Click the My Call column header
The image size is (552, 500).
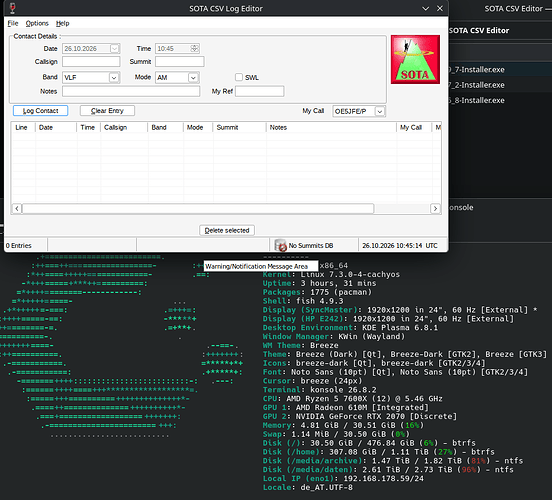[x=414, y=127]
